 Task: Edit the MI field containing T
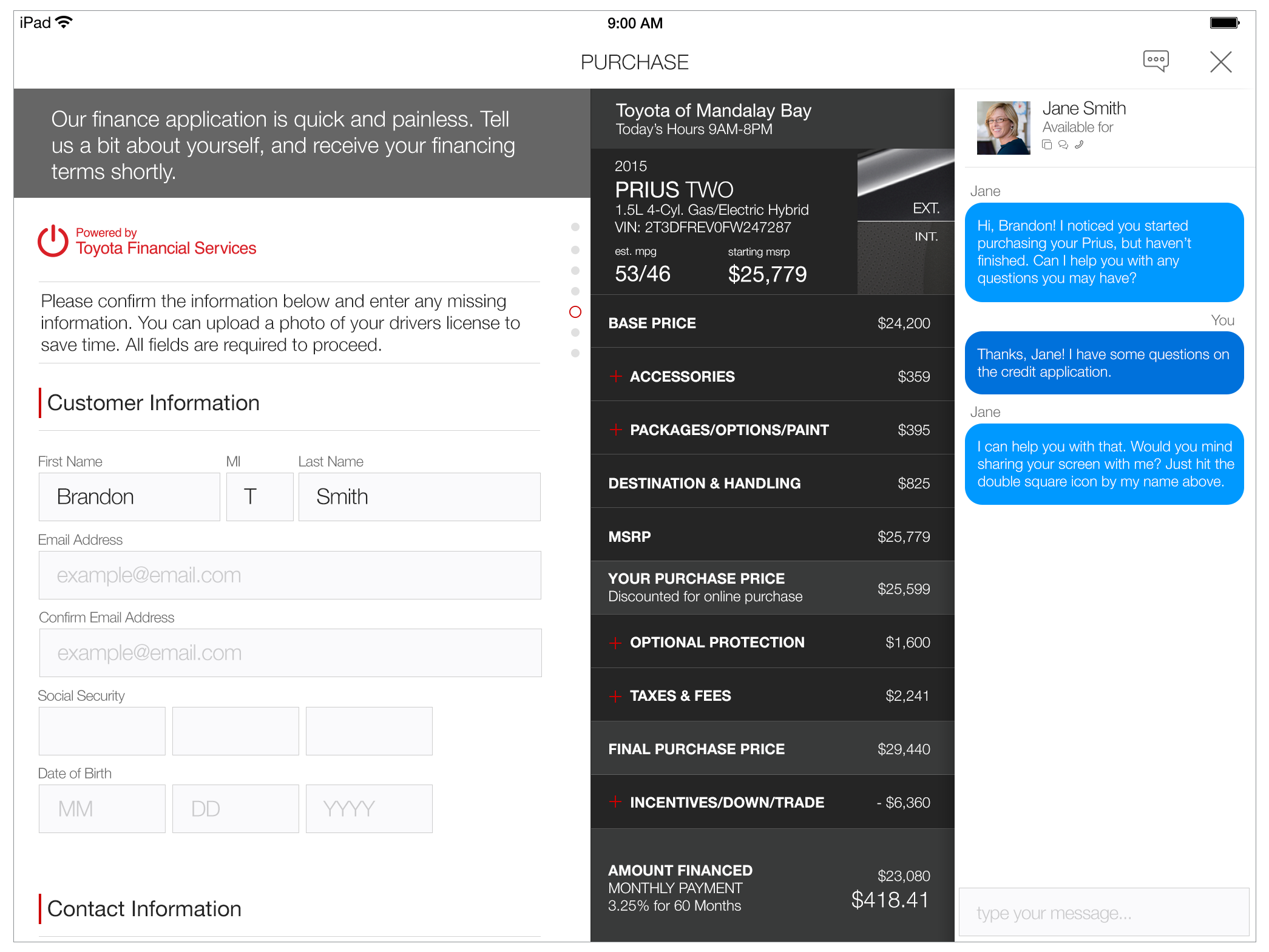coord(260,497)
